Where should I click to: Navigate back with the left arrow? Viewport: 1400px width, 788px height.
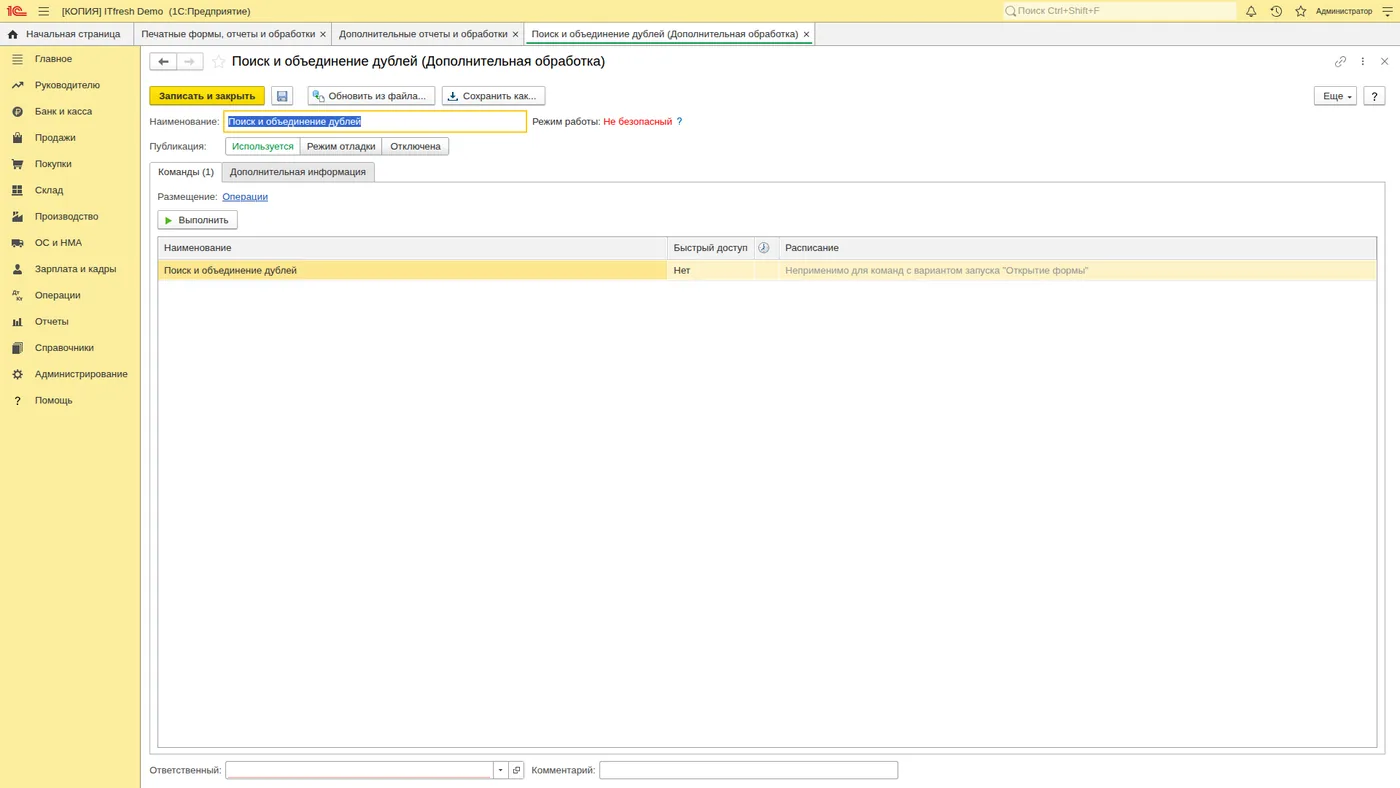(163, 62)
